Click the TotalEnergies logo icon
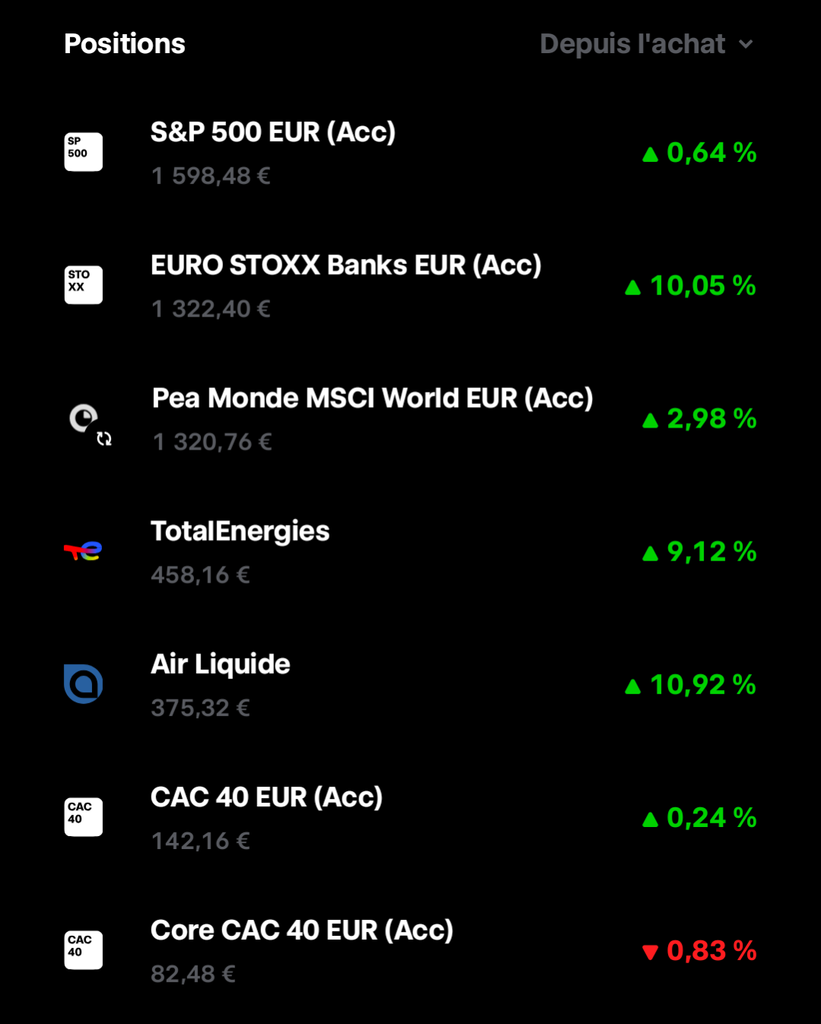821x1024 pixels. pos(83,551)
